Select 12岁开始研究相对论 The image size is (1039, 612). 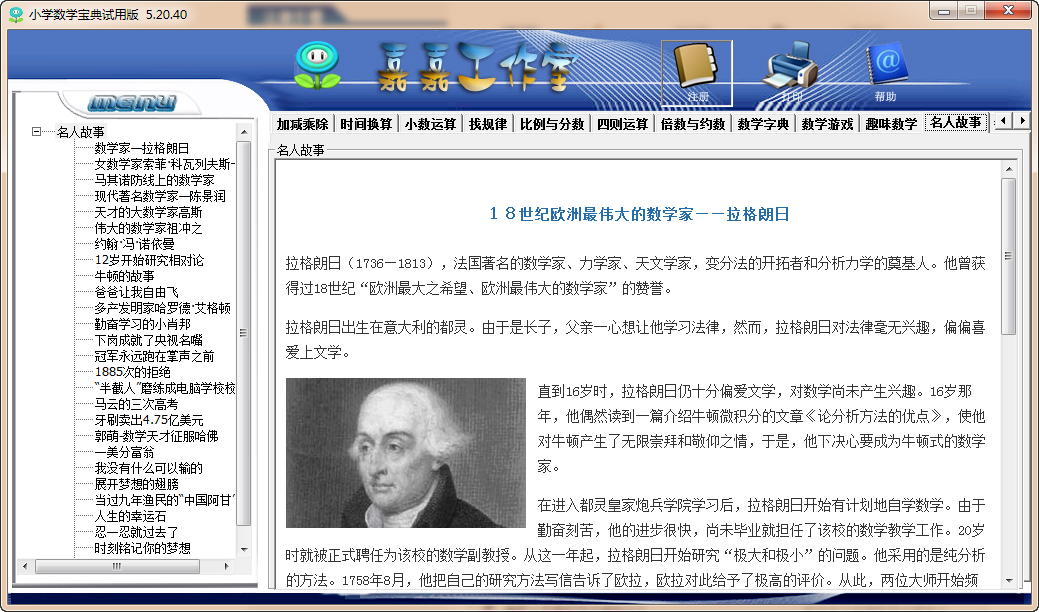pyautogui.click(x=149, y=260)
